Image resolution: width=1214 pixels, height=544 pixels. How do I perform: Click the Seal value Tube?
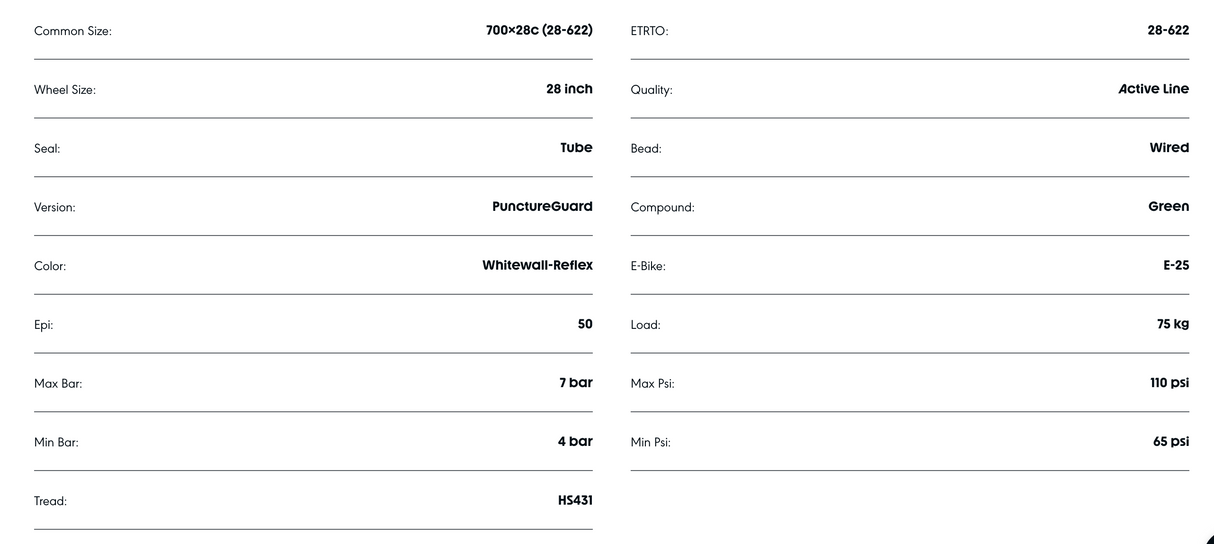pyautogui.click(x=576, y=148)
